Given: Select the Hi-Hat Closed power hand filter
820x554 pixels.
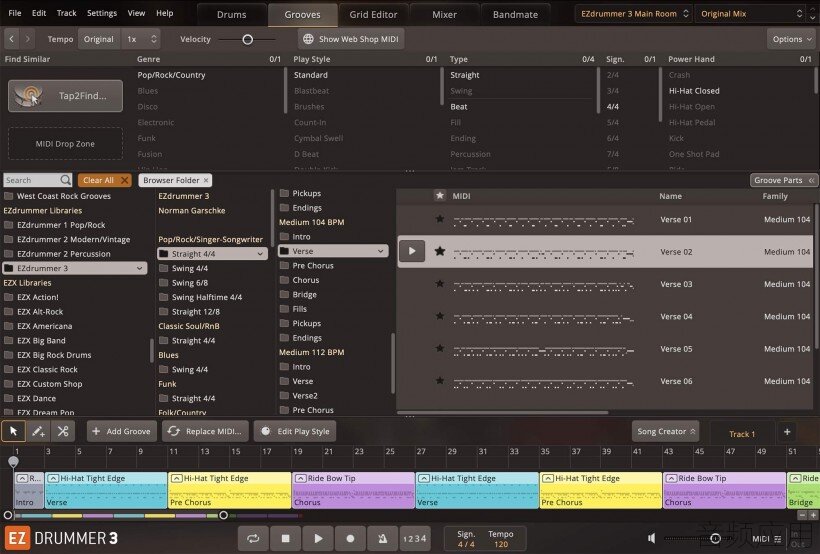Looking at the screenshot, I should [x=694, y=91].
